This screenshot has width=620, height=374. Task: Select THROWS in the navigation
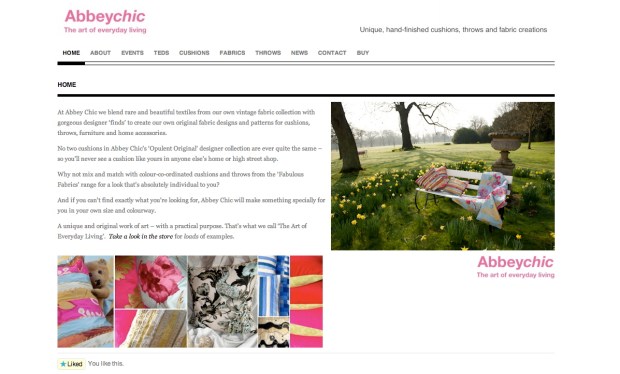tap(268, 53)
